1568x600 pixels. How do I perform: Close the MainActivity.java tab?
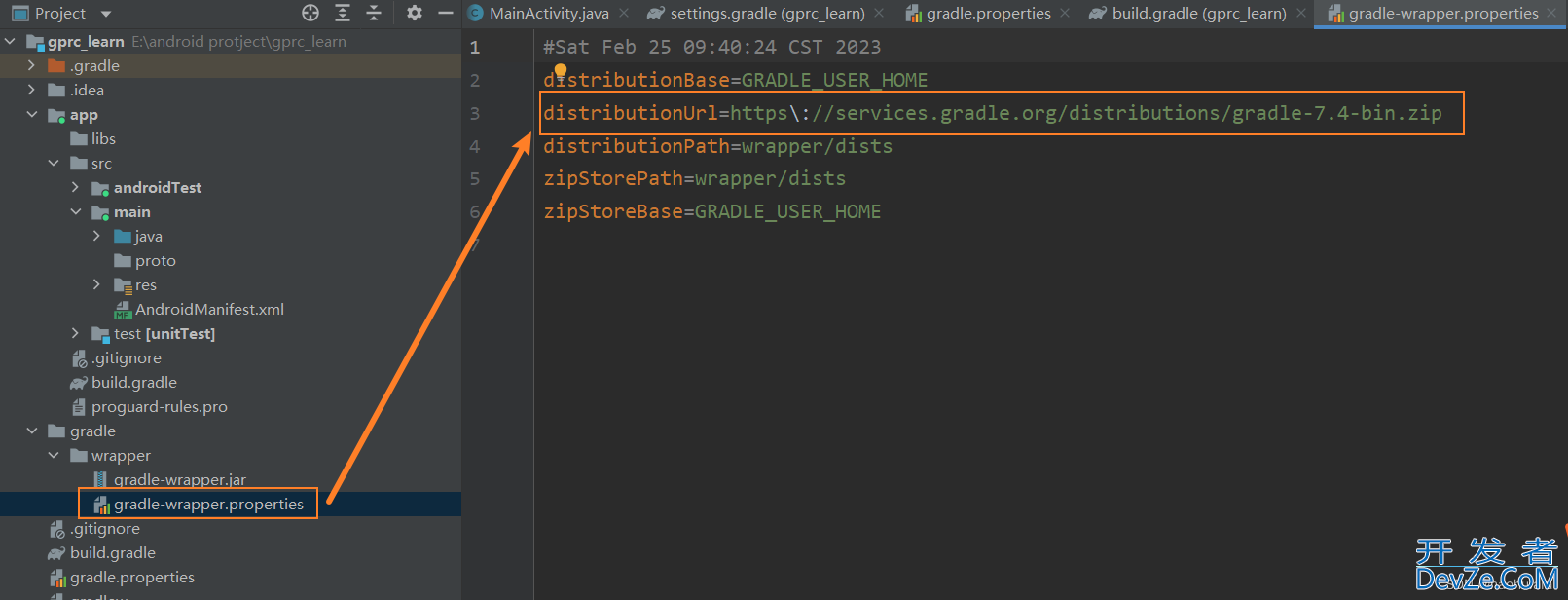(624, 13)
